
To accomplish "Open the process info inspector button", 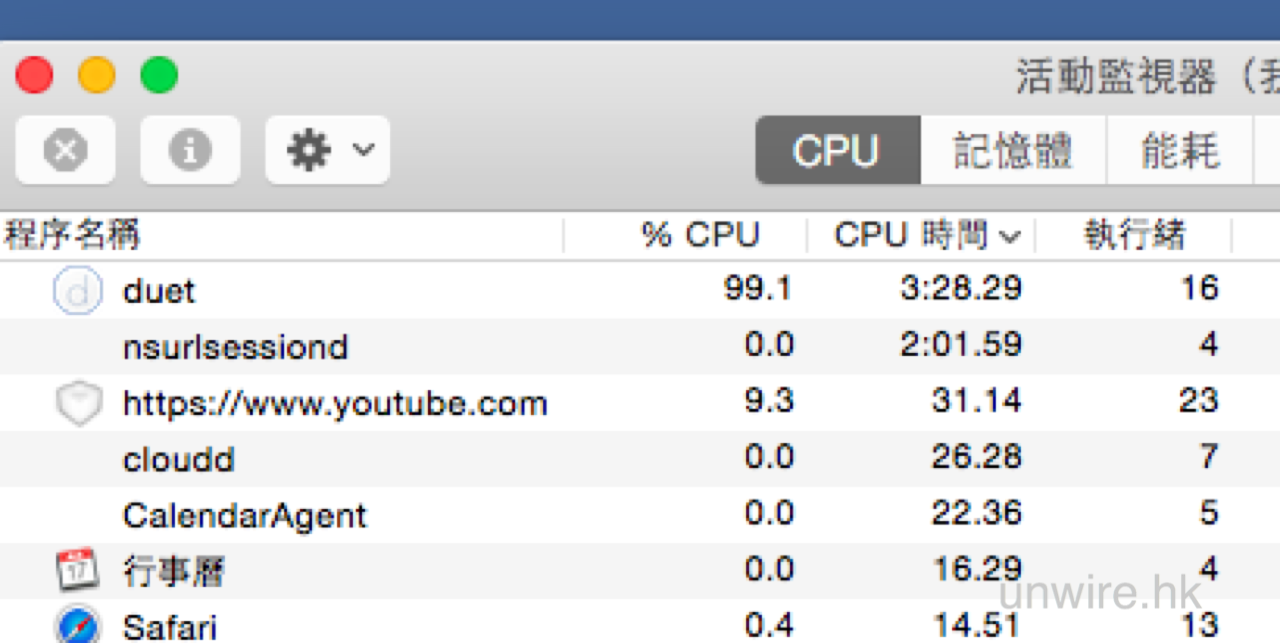I will [x=190, y=150].
